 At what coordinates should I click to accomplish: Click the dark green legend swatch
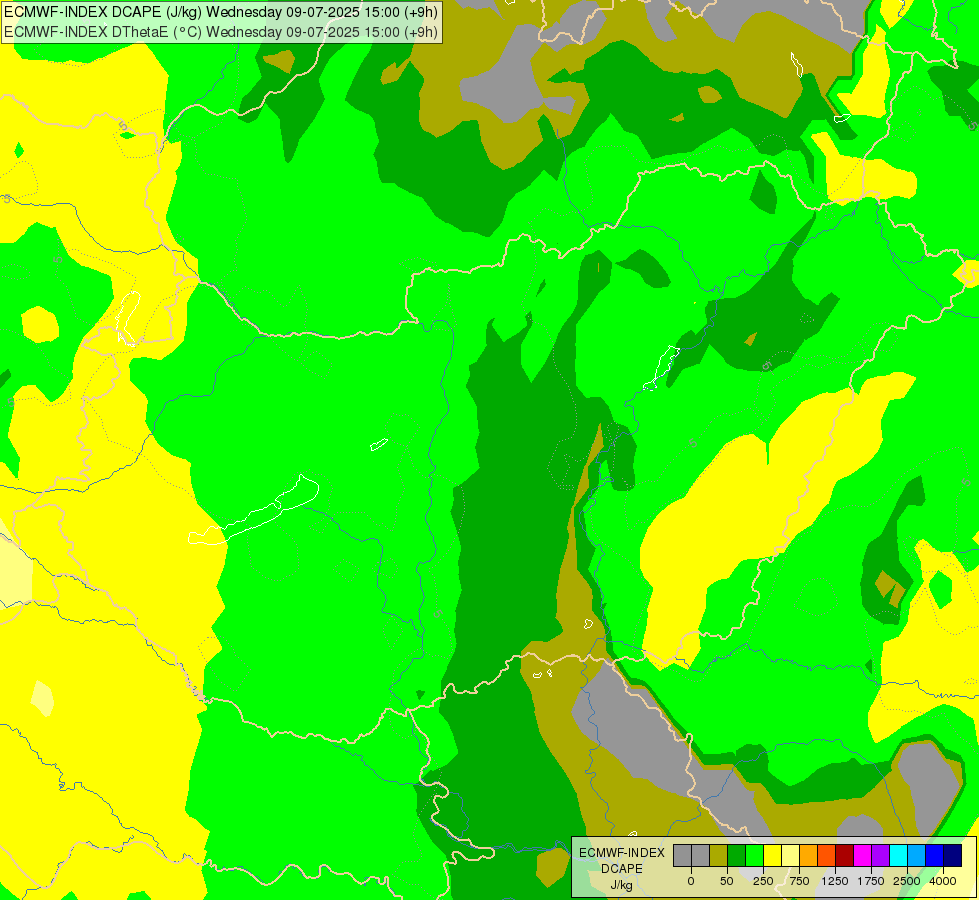(x=737, y=855)
